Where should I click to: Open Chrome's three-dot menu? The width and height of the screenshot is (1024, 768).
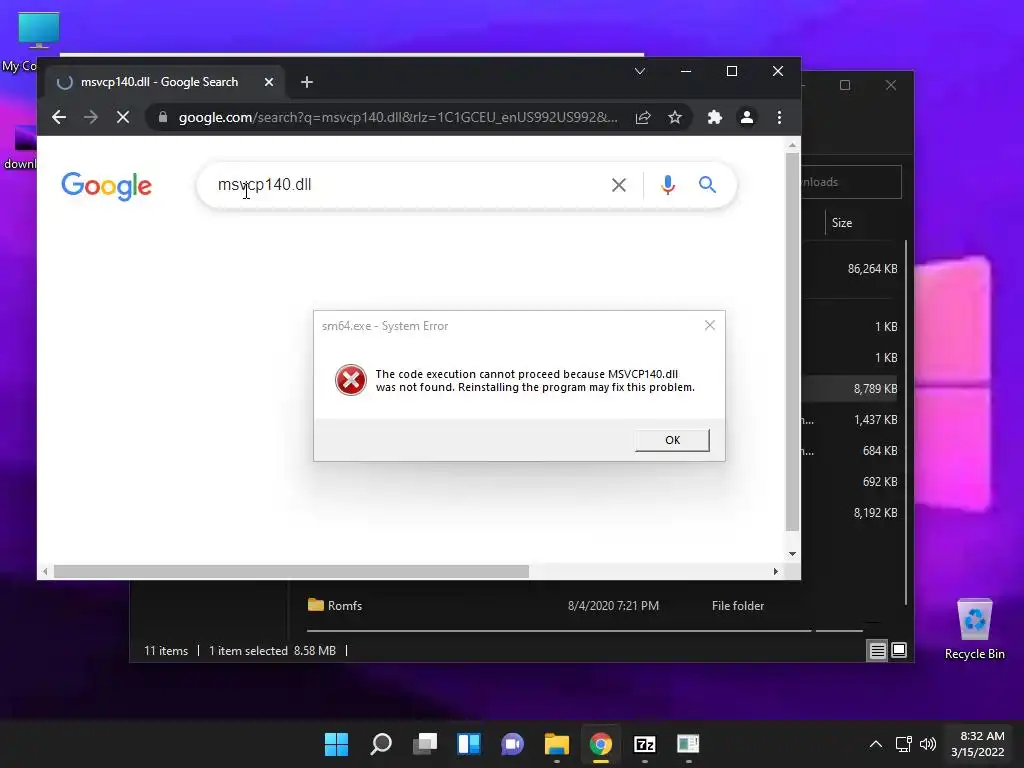[x=779, y=118]
